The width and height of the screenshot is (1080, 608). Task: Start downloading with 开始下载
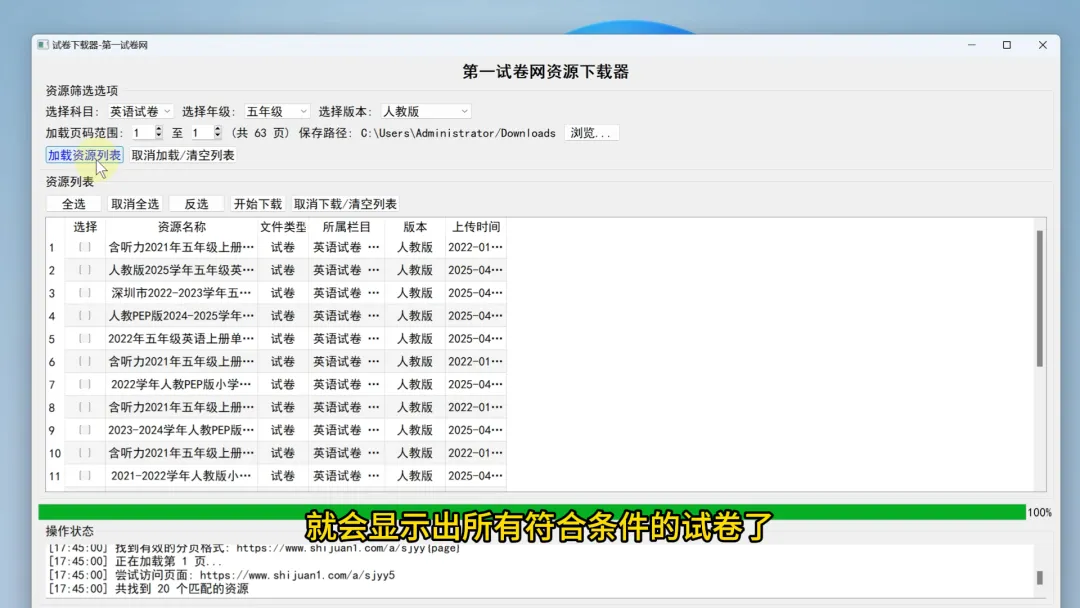click(x=258, y=204)
